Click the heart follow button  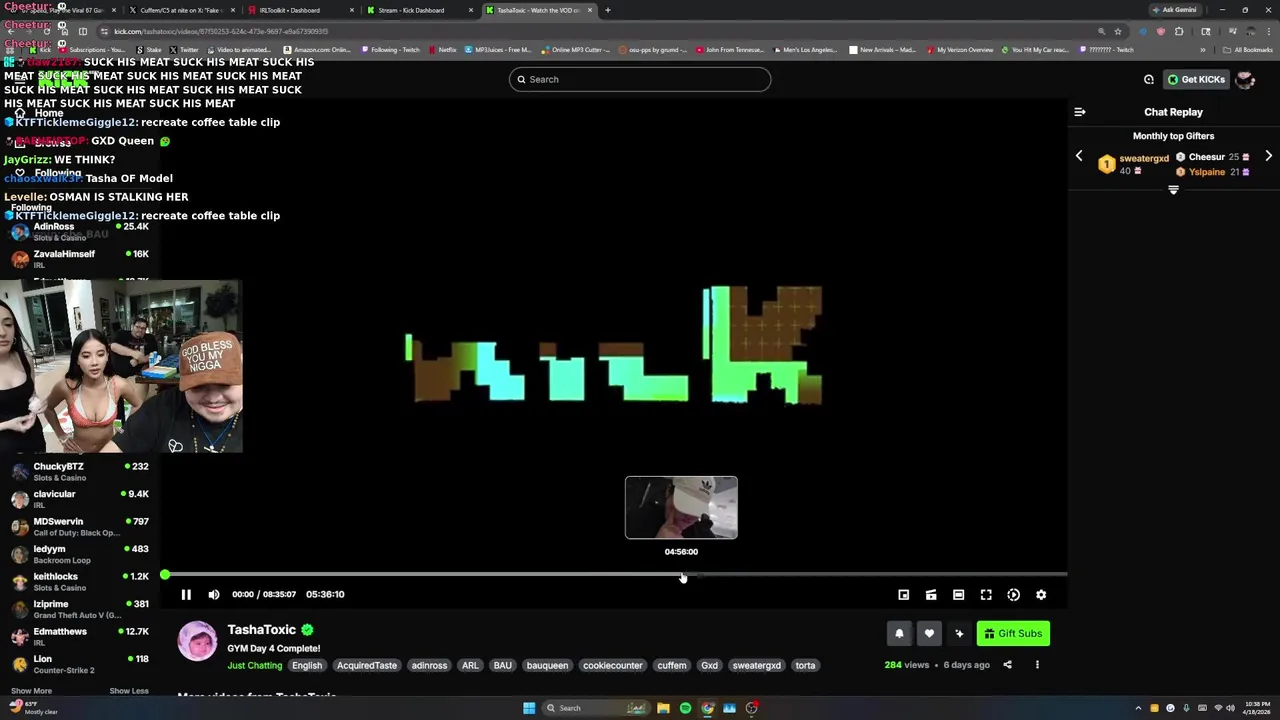click(x=929, y=633)
